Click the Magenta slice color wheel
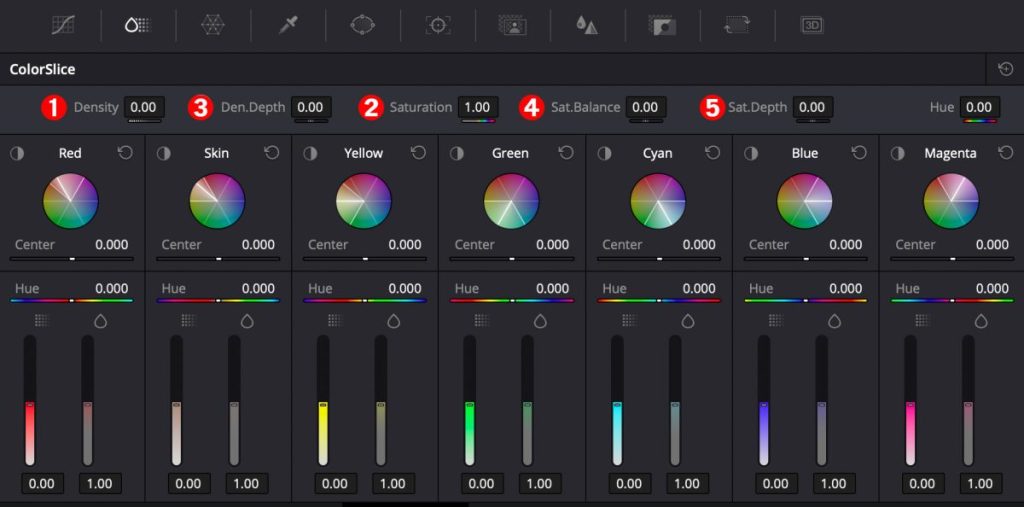This screenshot has height=507, width=1024. [952, 201]
